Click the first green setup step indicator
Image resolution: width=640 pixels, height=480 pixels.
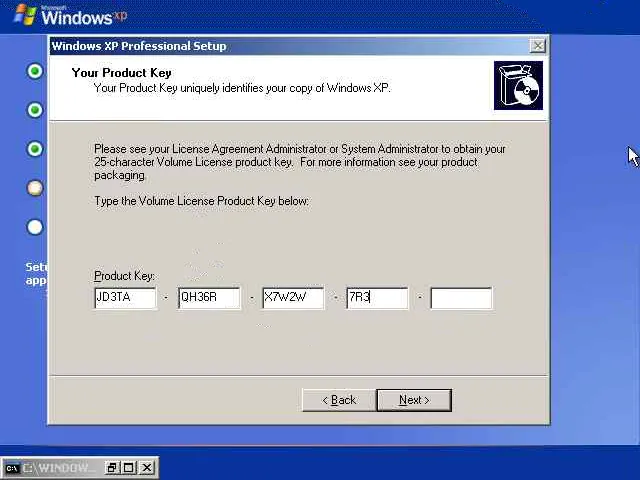click(35, 71)
